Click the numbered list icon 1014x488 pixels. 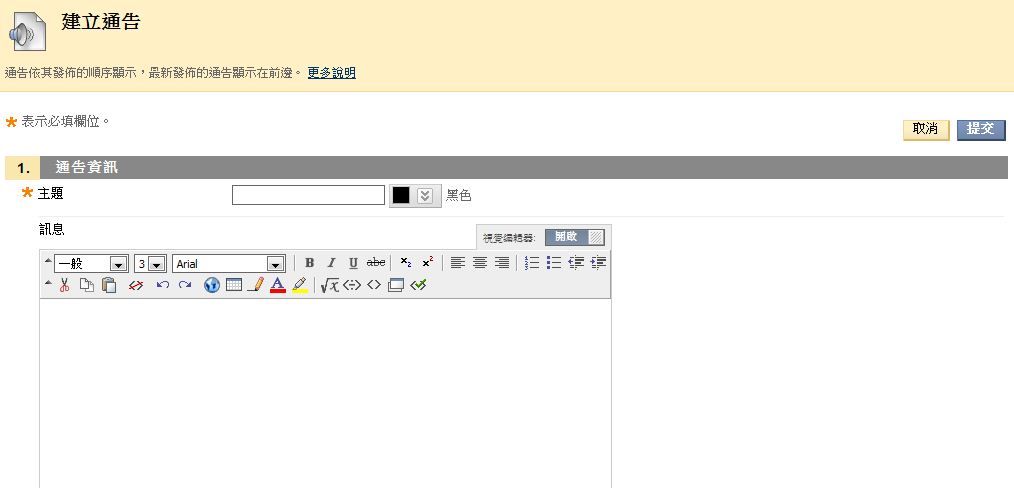(532, 263)
